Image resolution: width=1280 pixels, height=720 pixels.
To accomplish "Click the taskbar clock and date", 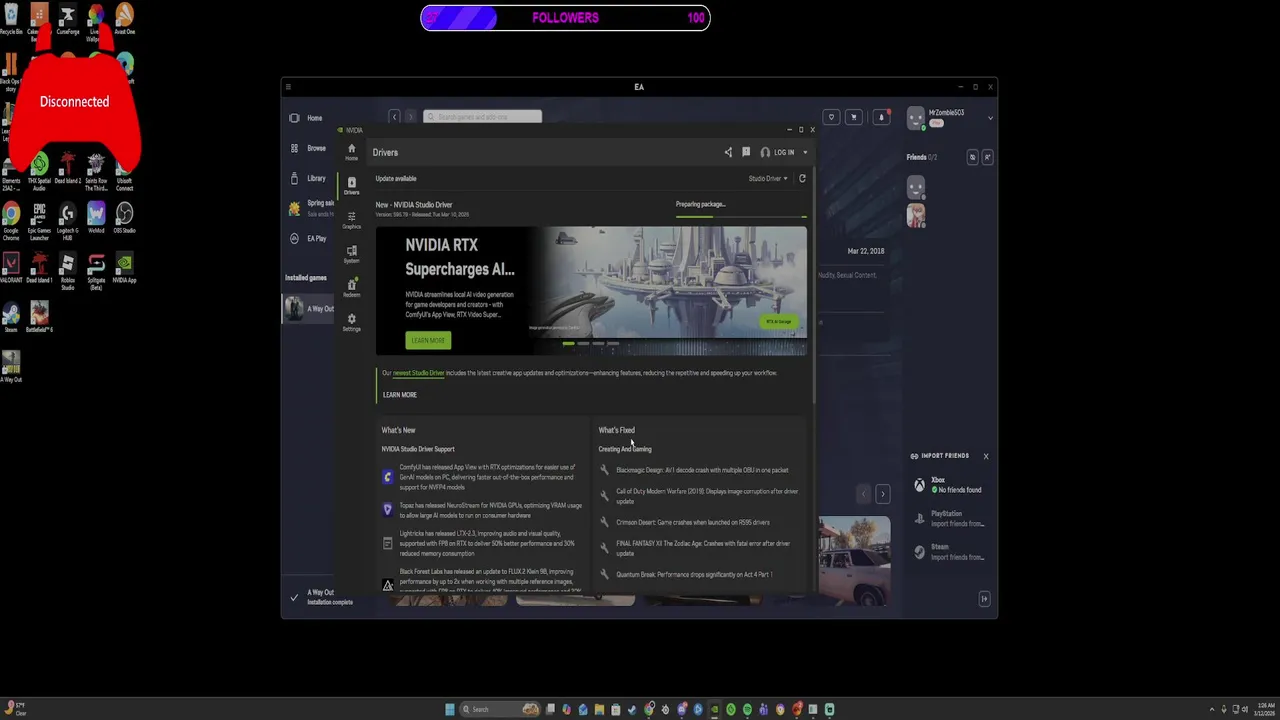I will 1264,709.
